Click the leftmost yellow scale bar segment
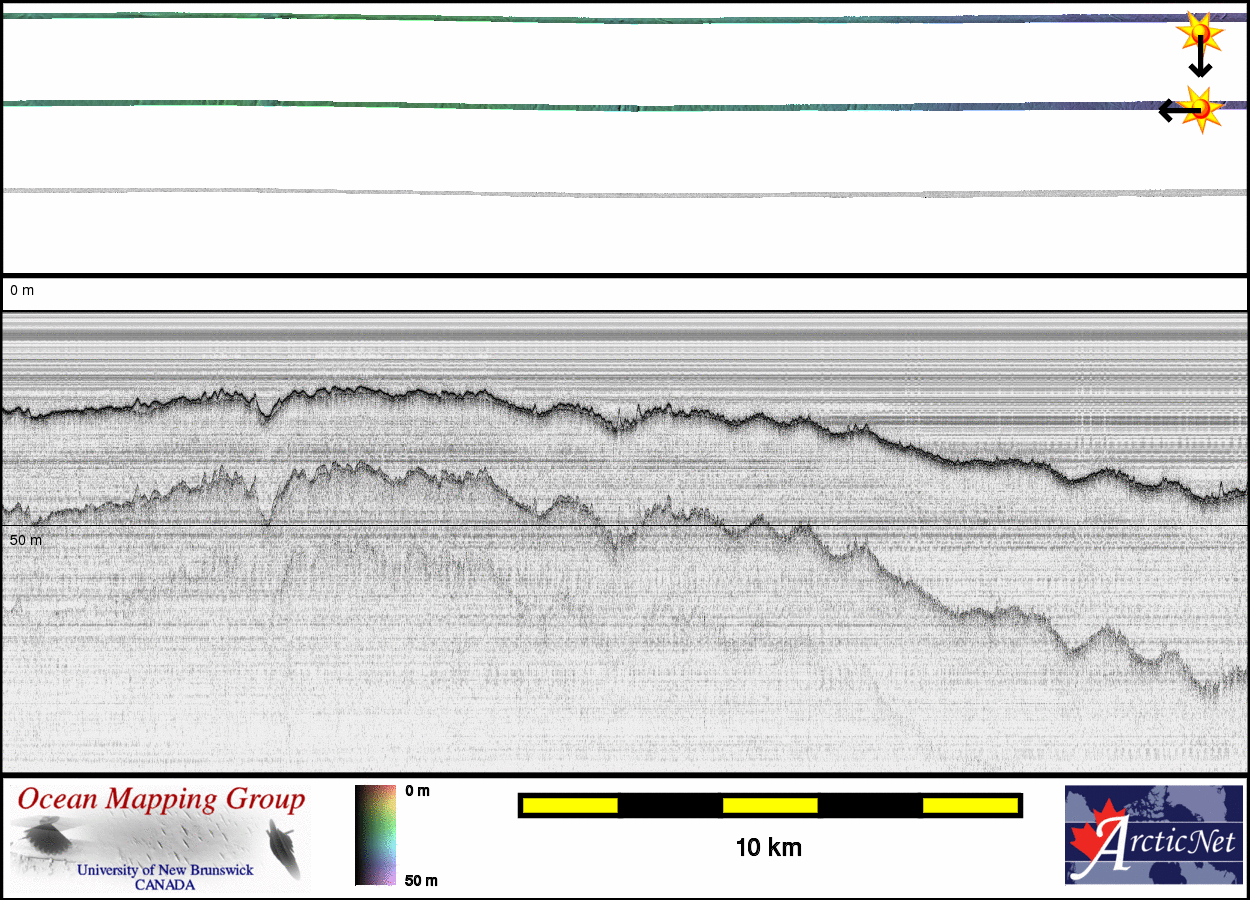Image resolution: width=1250 pixels, height=900 pixels. (570, 805)
